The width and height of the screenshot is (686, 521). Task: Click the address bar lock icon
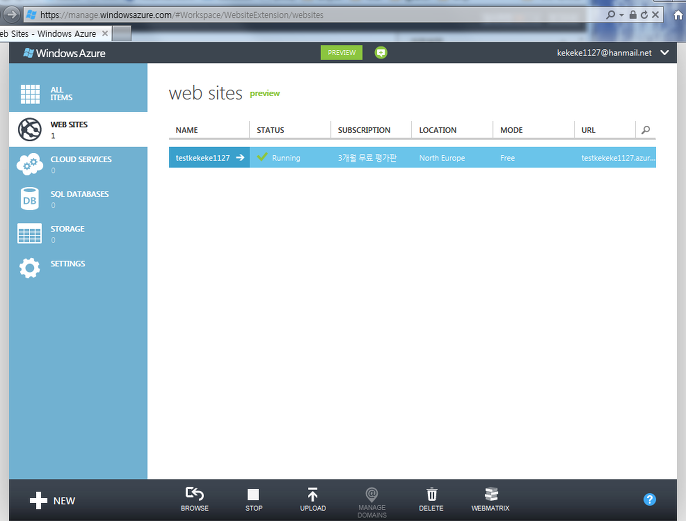633,15
